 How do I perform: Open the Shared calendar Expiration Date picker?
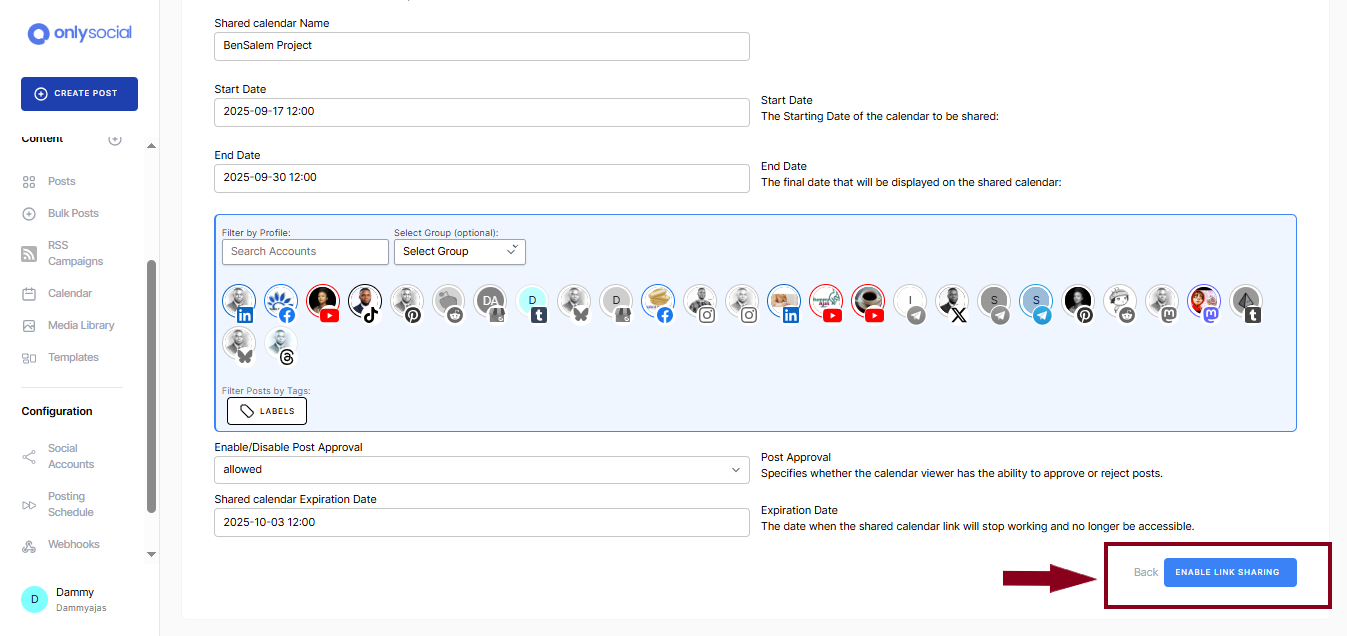(x=481, y=523)
